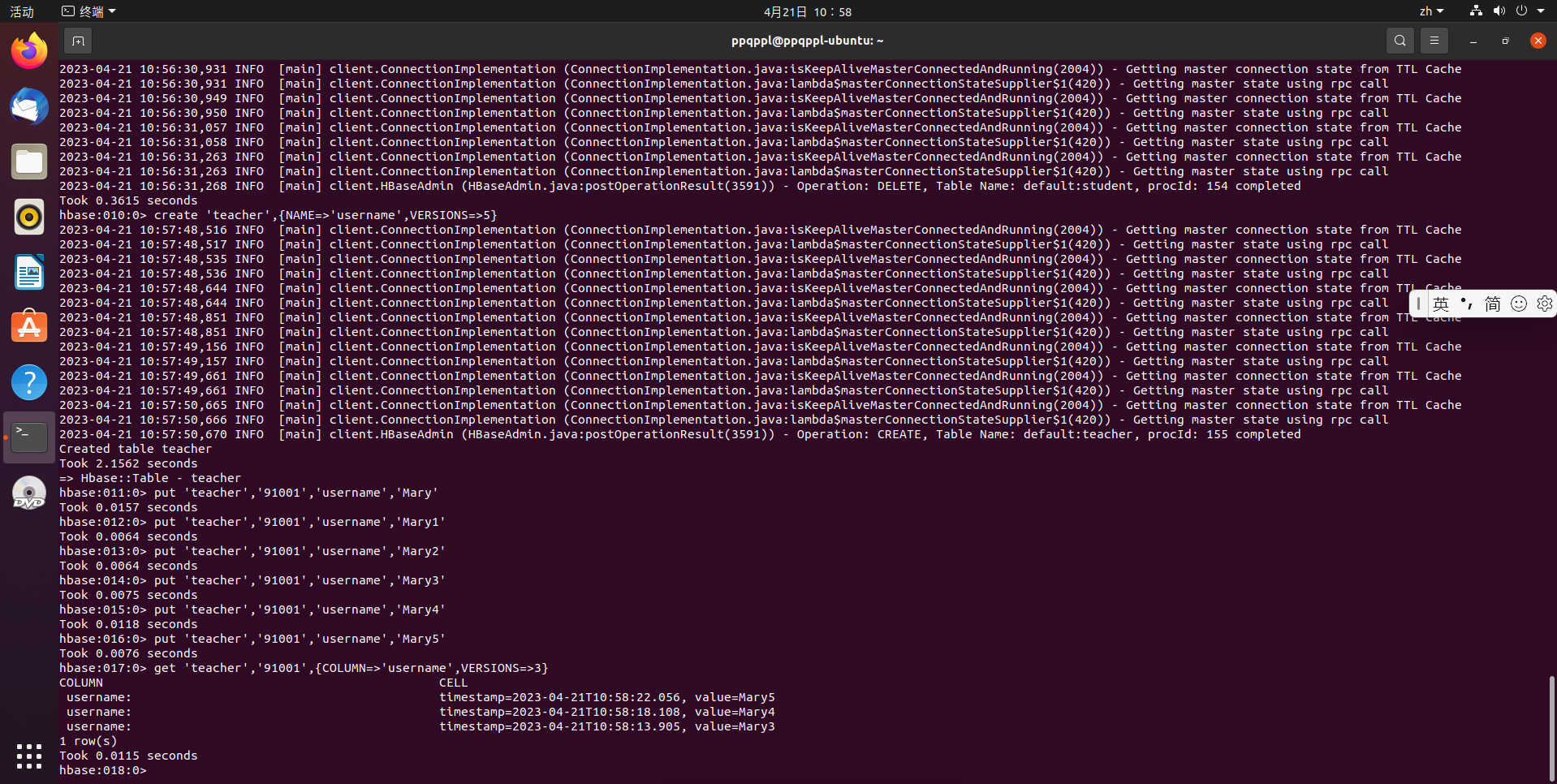Click the power icon in top bar
Viewport: 1557px width, 784px height.
1521,11
